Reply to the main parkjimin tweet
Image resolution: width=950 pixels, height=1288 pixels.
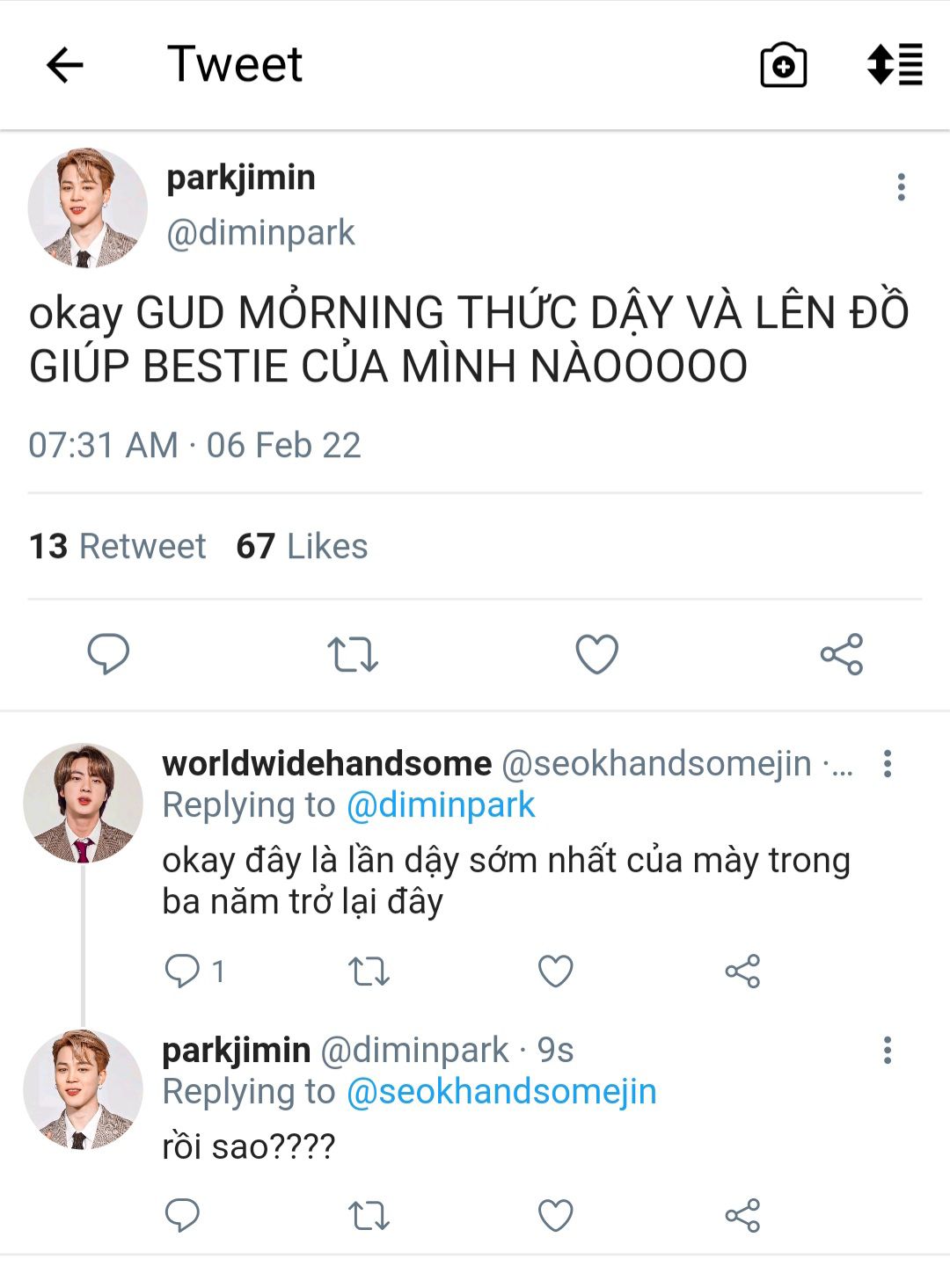click(108, 654)
